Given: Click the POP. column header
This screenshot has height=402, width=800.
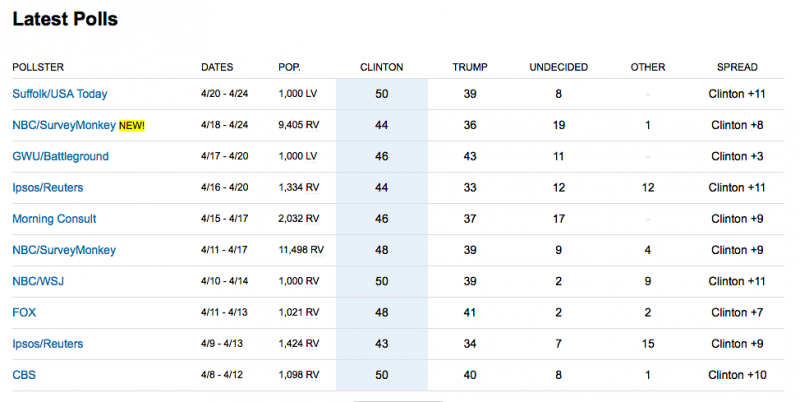Looking at the screenshot, I should [x=289, y=67].
